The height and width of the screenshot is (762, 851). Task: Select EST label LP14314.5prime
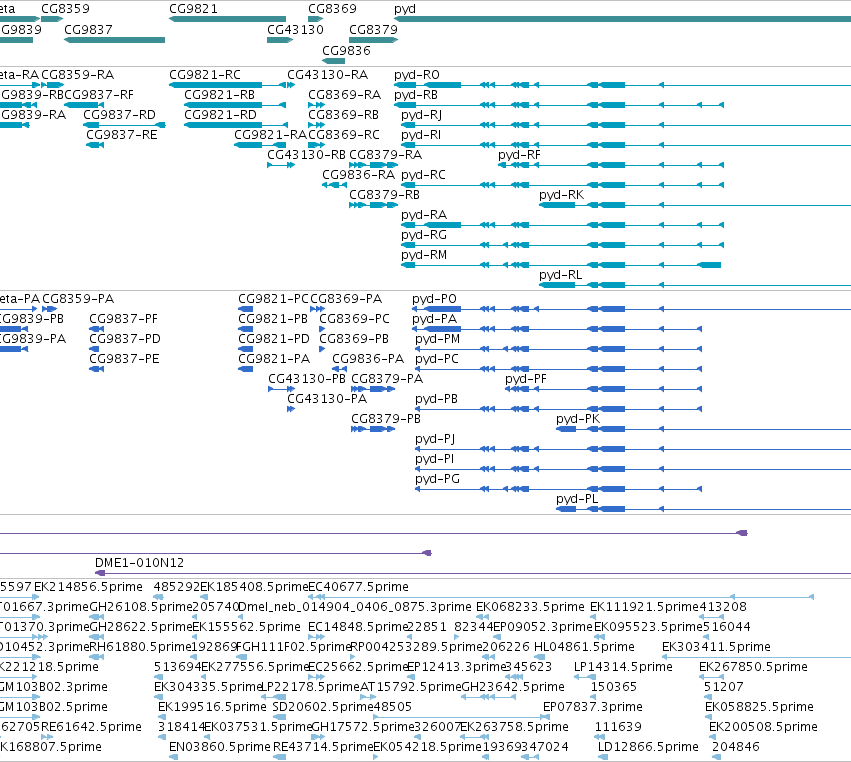coord(623,666)
